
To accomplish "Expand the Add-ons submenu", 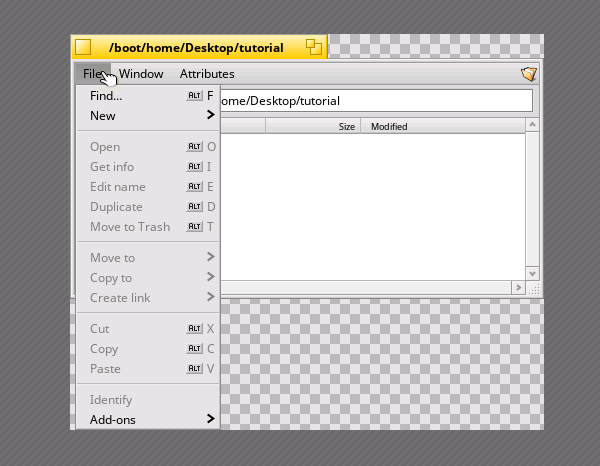I will [x=210, y=419].
